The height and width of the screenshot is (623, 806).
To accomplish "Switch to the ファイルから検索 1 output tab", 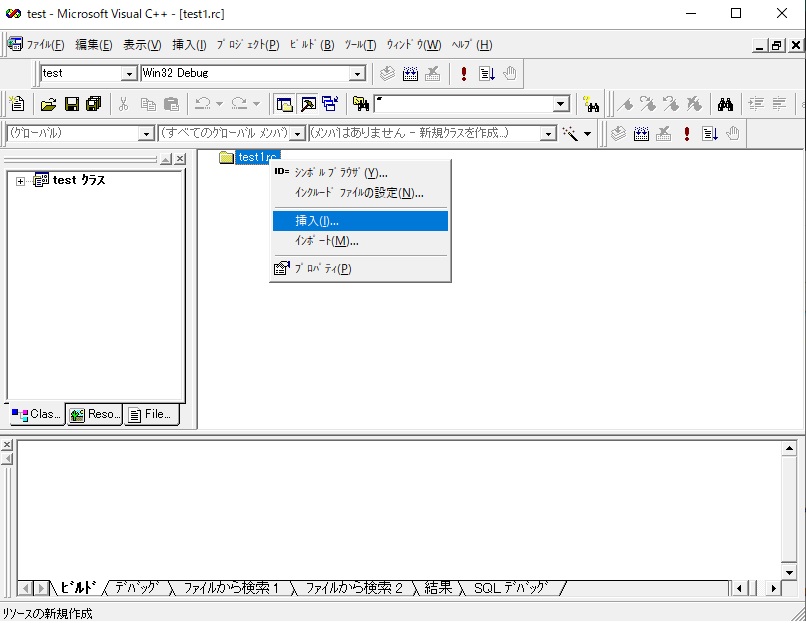I will tap(231, 588).
